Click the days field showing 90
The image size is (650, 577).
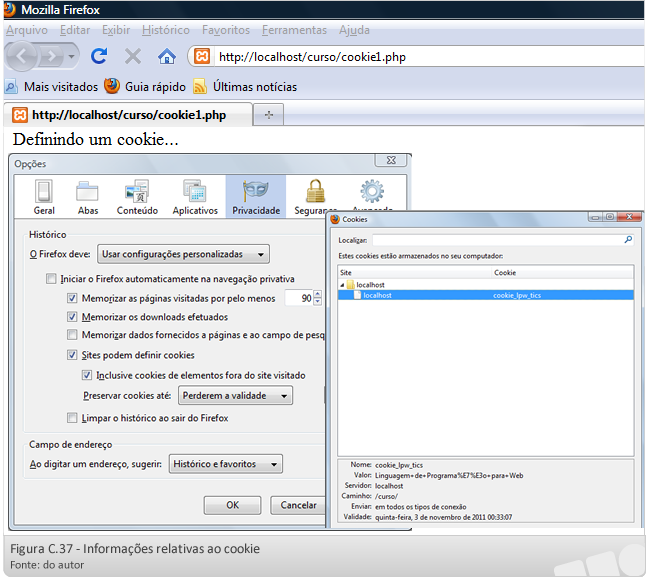tap(299, 298)
